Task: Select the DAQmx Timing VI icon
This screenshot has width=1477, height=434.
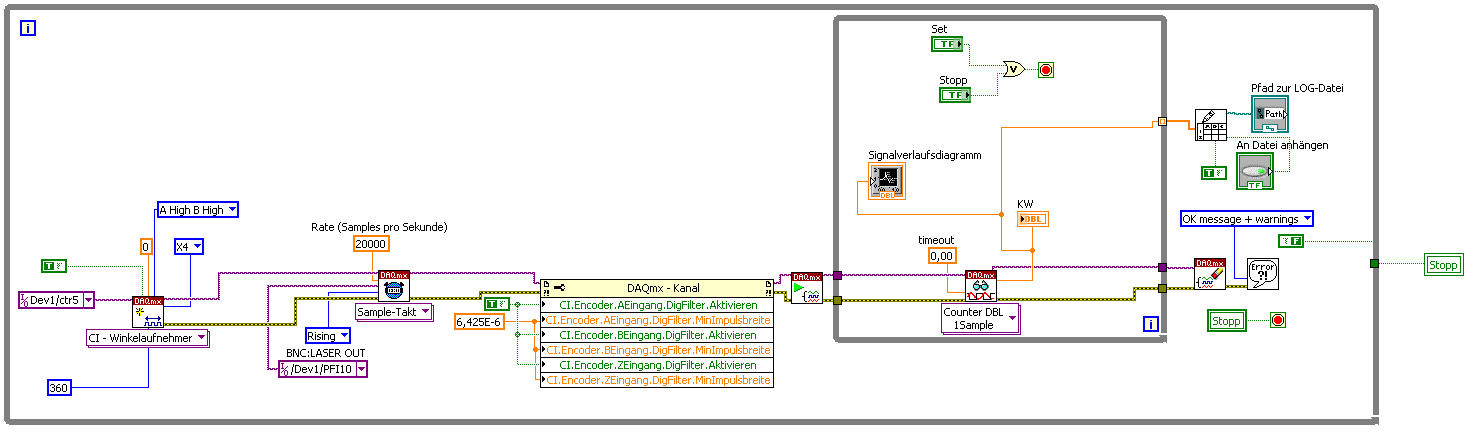Action: pyautogui.click(x=393, y=286)
